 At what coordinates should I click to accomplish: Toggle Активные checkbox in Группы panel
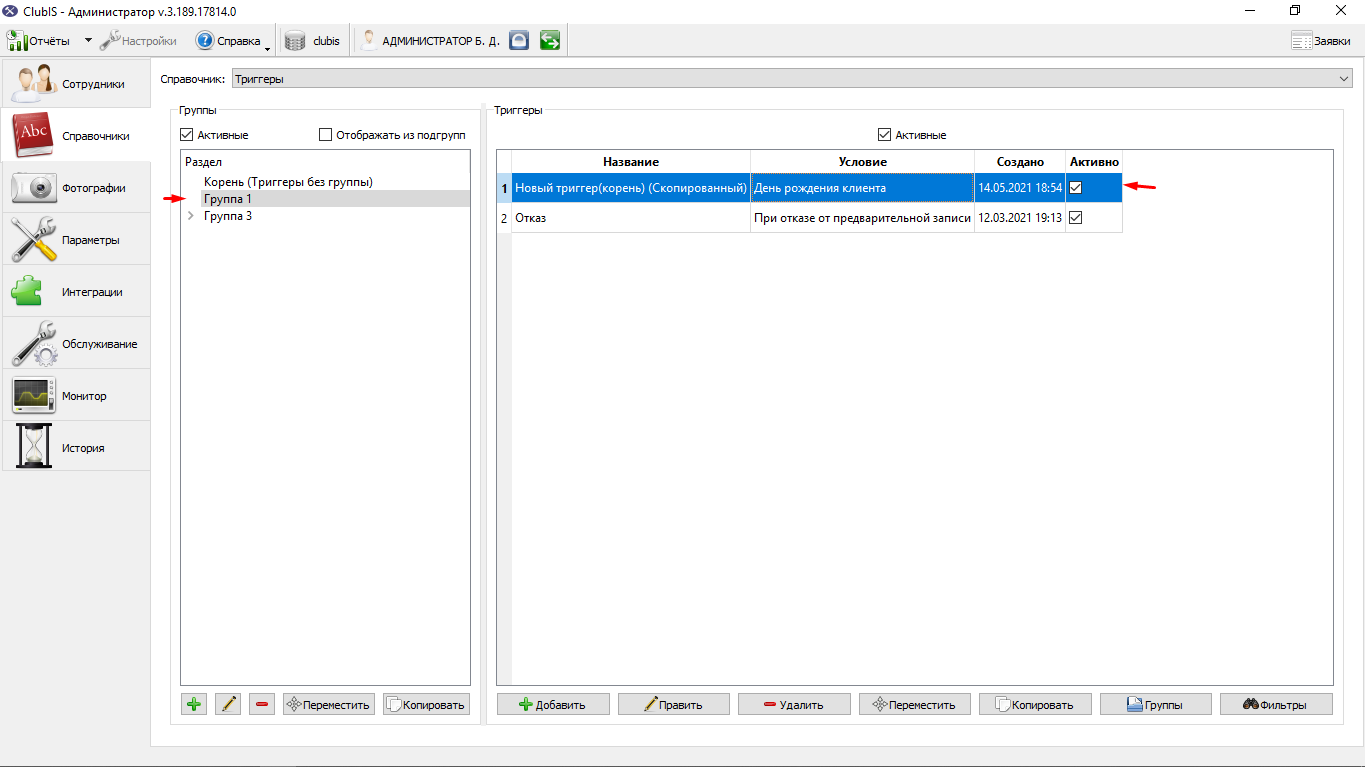pyautogui.click(x=186, y=135)
